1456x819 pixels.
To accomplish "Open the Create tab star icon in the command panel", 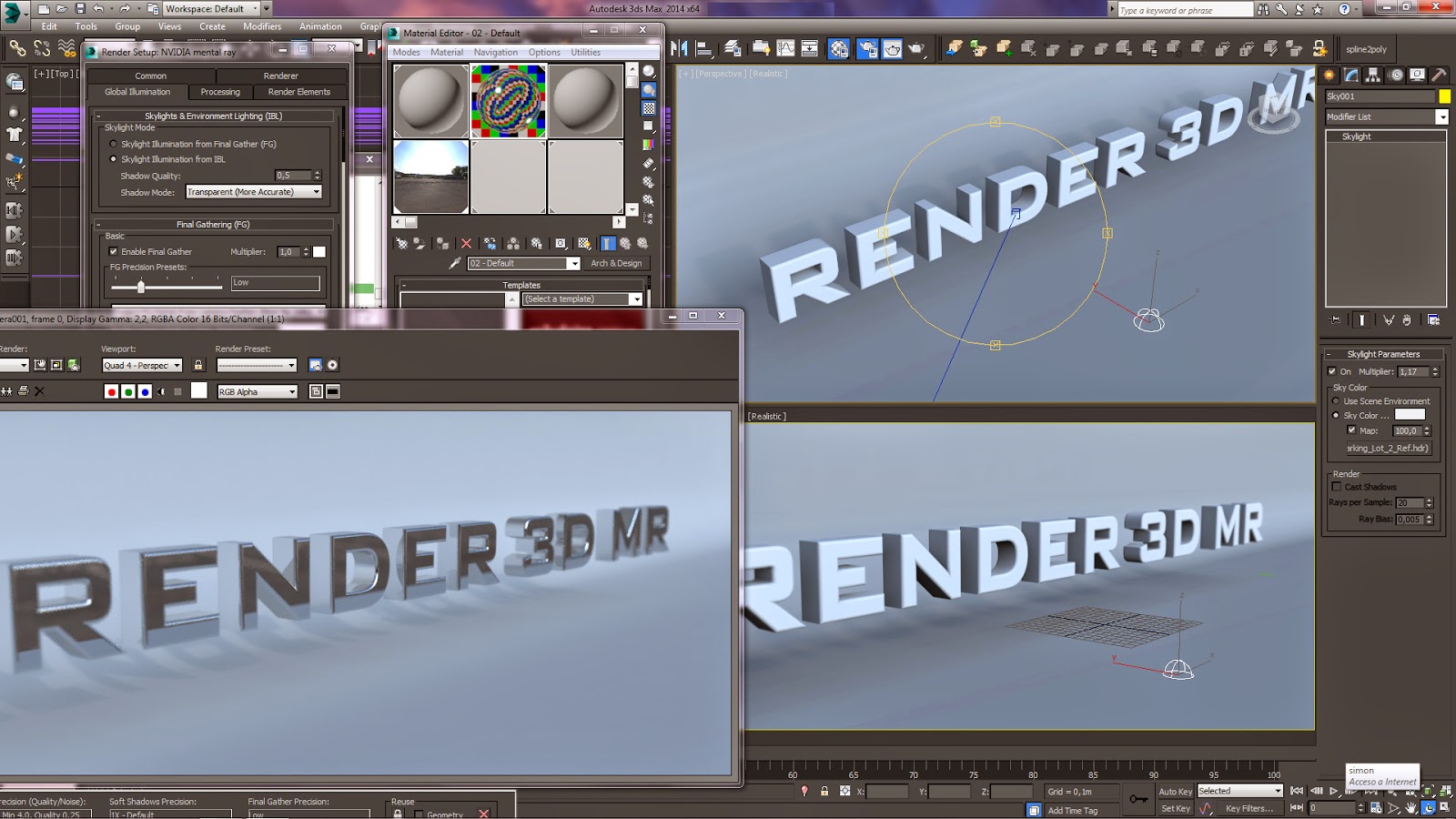I will pos(1330,75).
